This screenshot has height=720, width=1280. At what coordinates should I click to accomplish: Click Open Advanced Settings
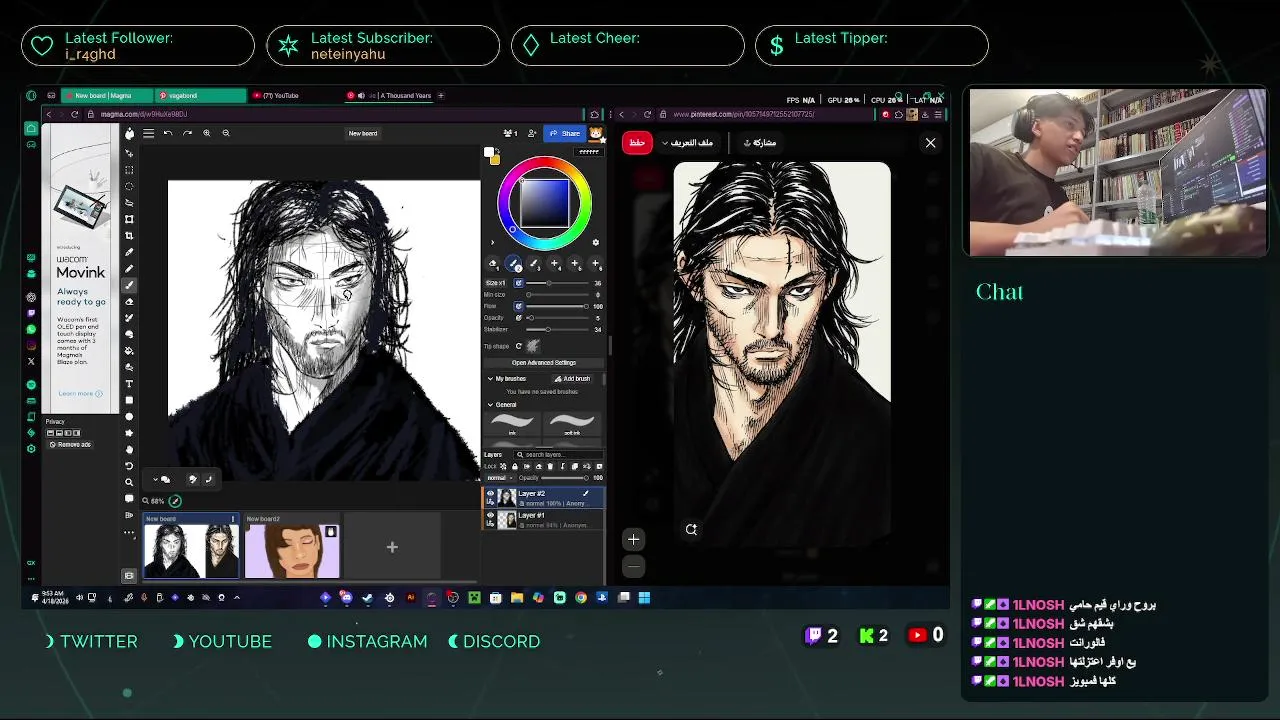(544, 363)
